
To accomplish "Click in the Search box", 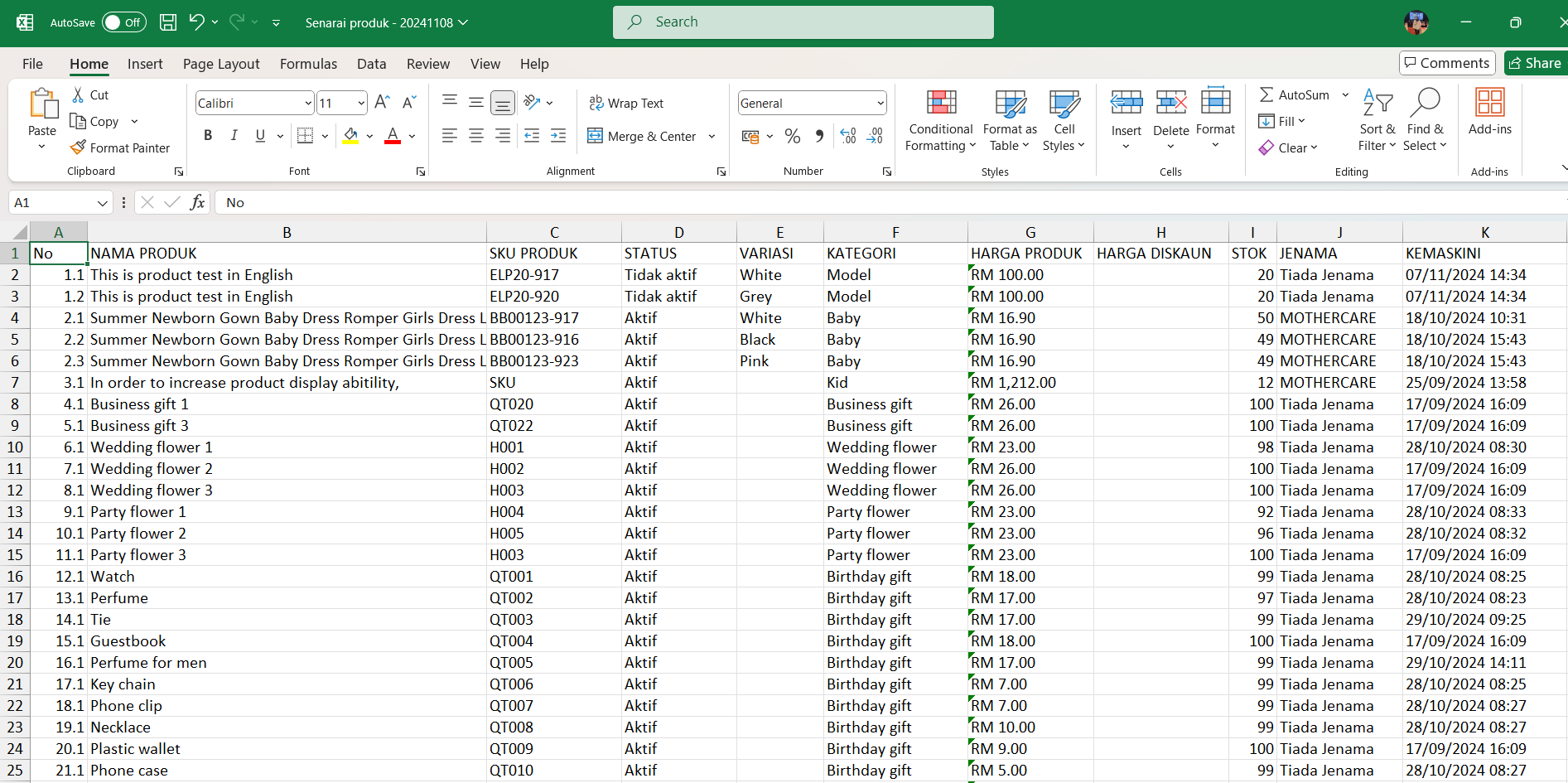I will point(803,22).
